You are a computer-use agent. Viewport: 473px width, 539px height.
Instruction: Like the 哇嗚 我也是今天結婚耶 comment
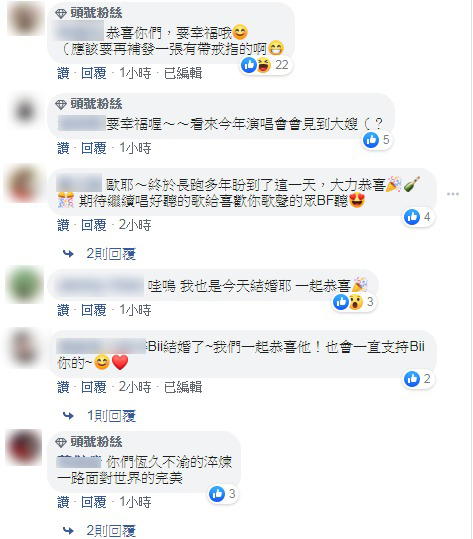click(63, 310)
